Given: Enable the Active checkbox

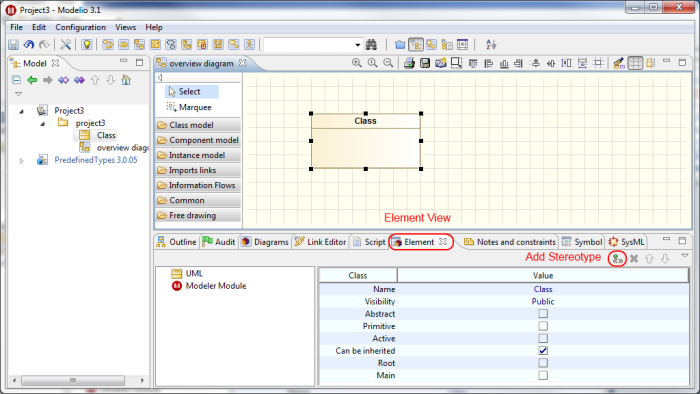Looking at the screenshot, I should coord(543,338).
